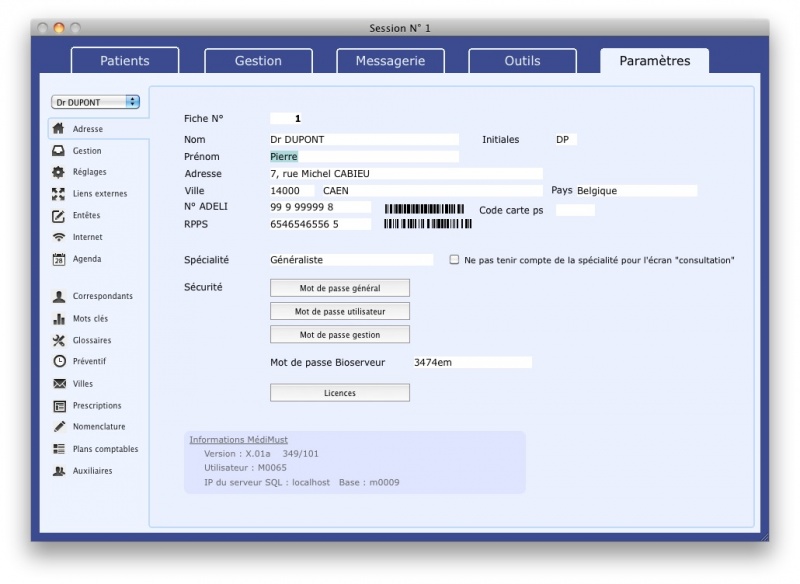The image size is (800, 584).
Task: Click the Adresse field with rue Michel CABIEU
Action: 406,173
